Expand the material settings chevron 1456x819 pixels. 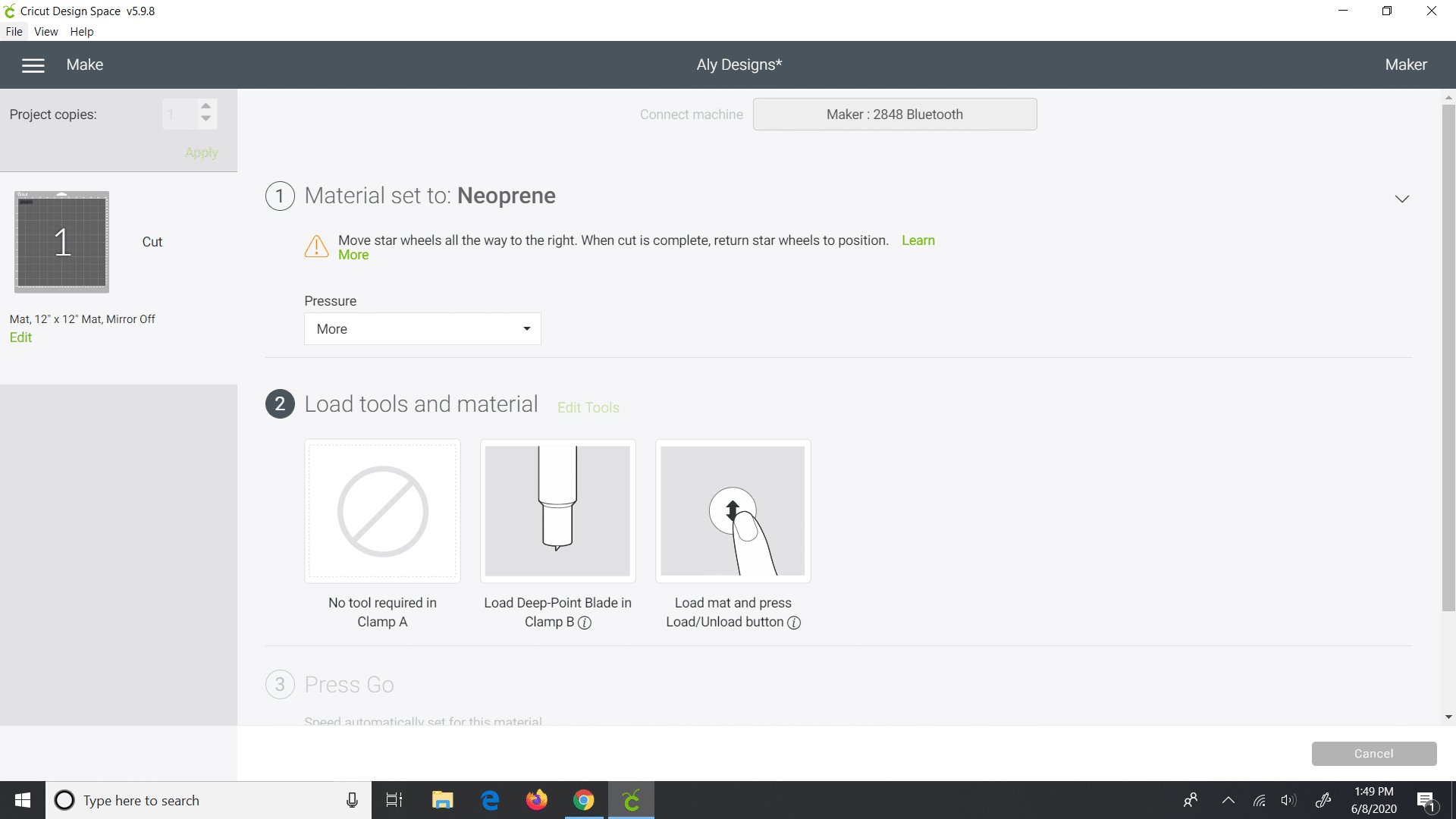(1401, 199)
